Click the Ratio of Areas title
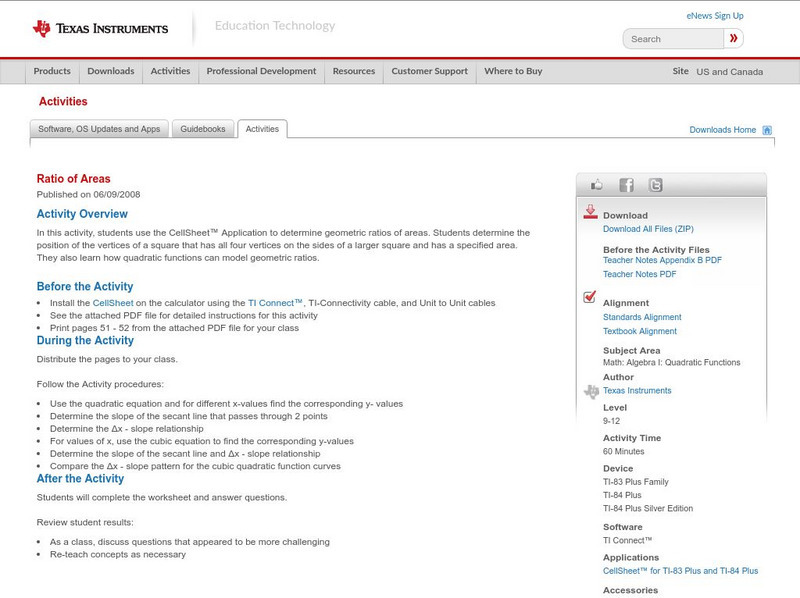Viewport: 800px width, 598px height. [x=73, y=179]
